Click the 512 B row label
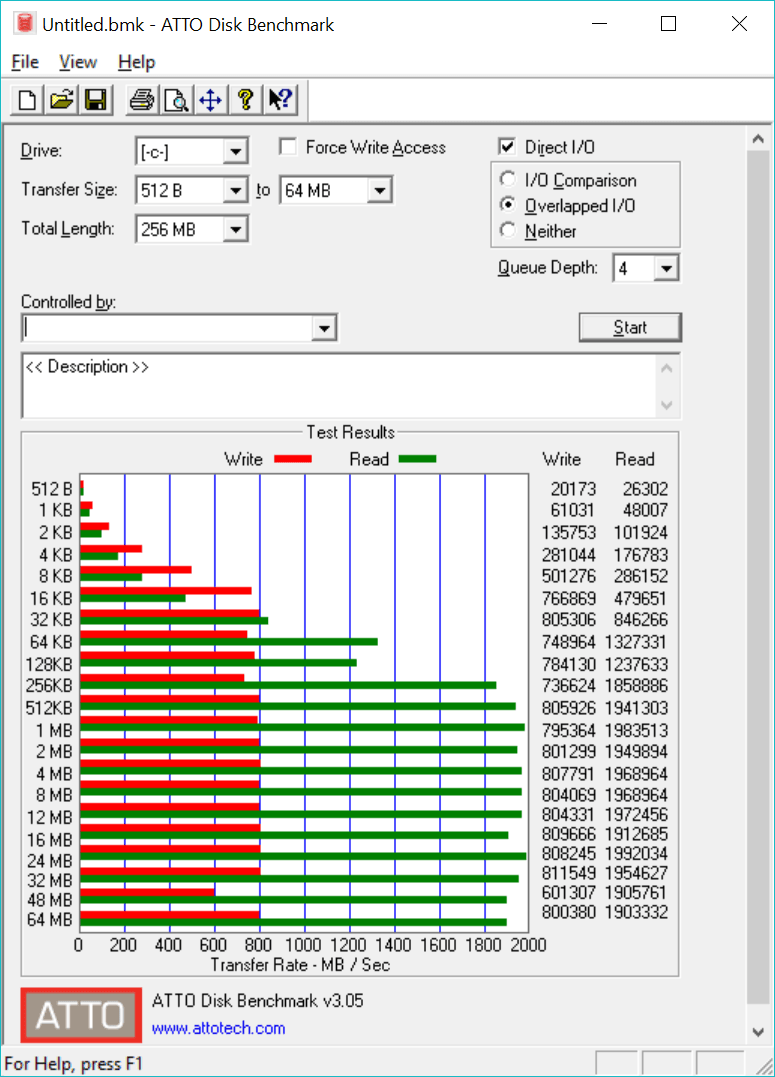Screen dimensions: 775x1077 pyautogui.click(x=52, y=489)
